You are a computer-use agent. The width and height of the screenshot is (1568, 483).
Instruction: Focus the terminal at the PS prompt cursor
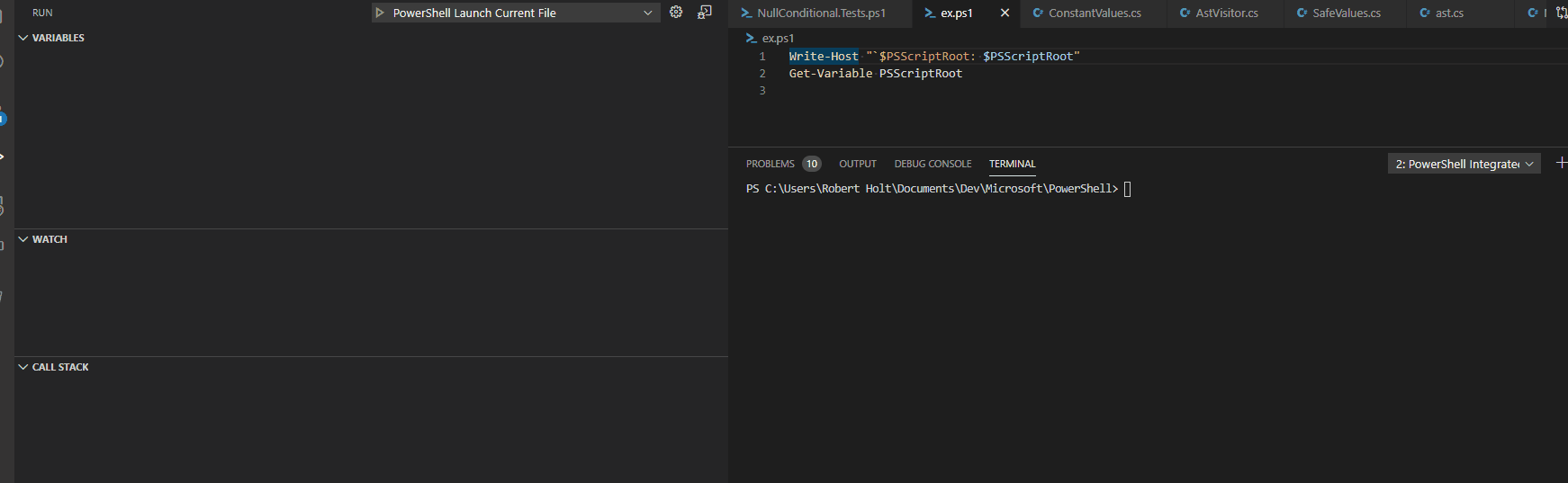[1128, 189]
